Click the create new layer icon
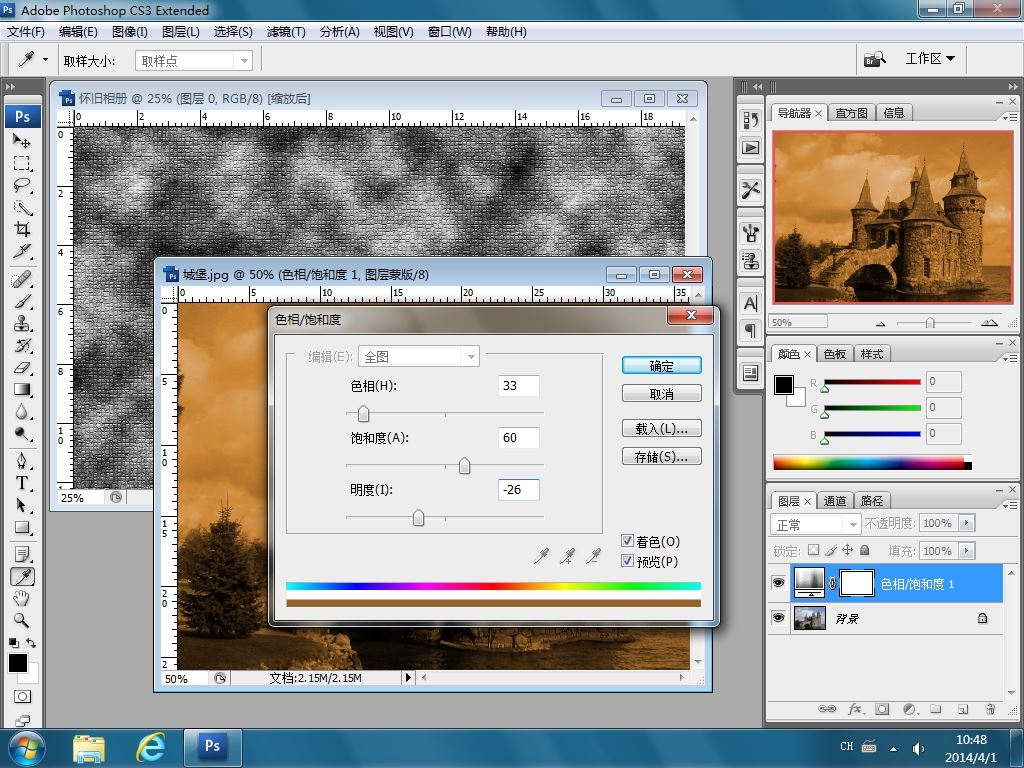This screenshot has width=1024, height=768. [963, 709]
